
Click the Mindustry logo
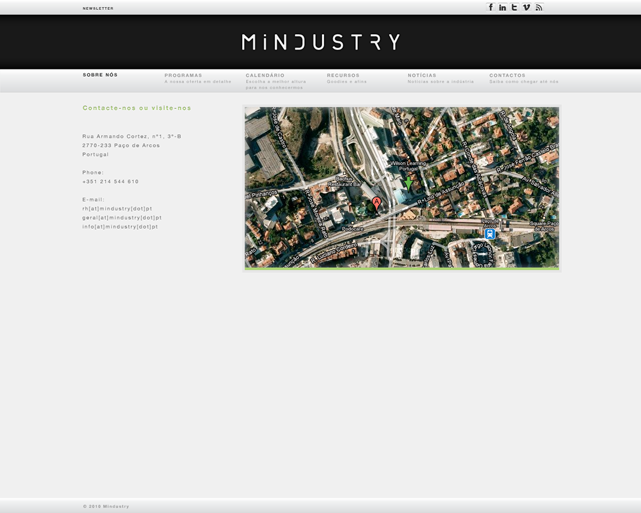tap(320, 42)
